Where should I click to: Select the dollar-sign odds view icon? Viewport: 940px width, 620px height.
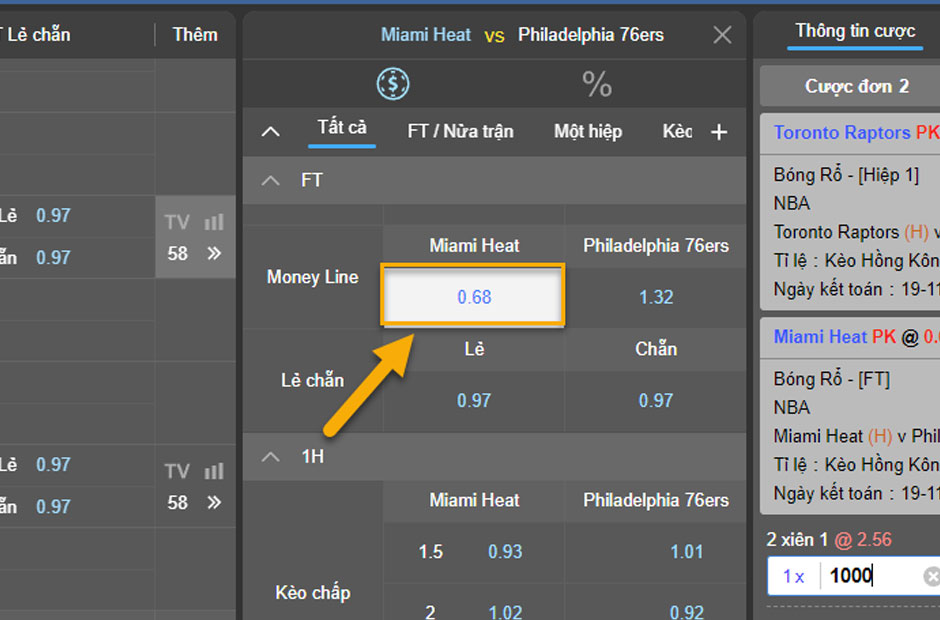pyautogui.click(x=393, y=83)
